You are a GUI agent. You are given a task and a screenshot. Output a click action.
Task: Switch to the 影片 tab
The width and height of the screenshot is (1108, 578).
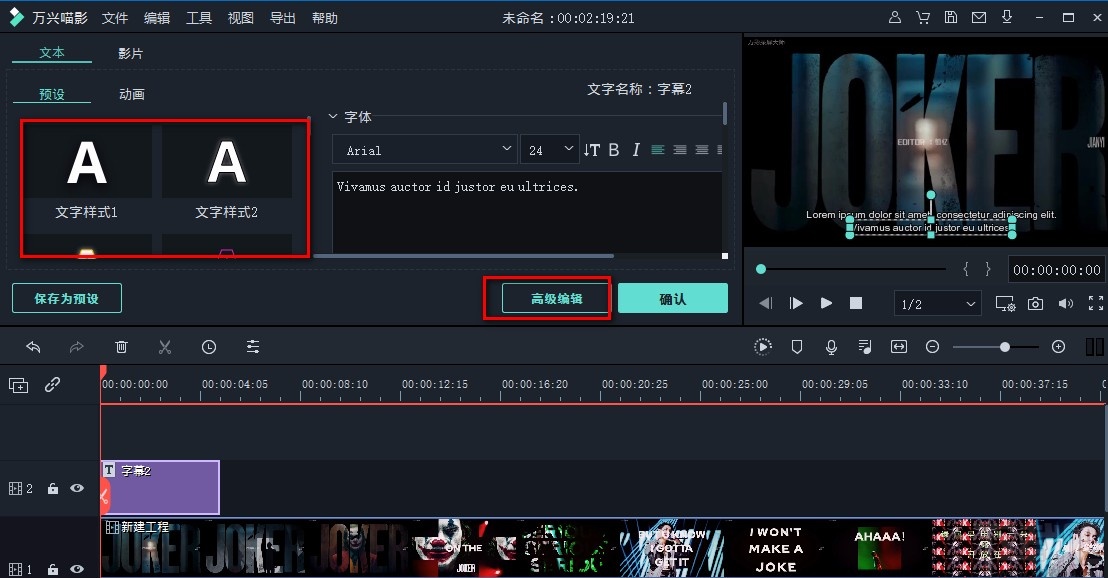[131, 53]
